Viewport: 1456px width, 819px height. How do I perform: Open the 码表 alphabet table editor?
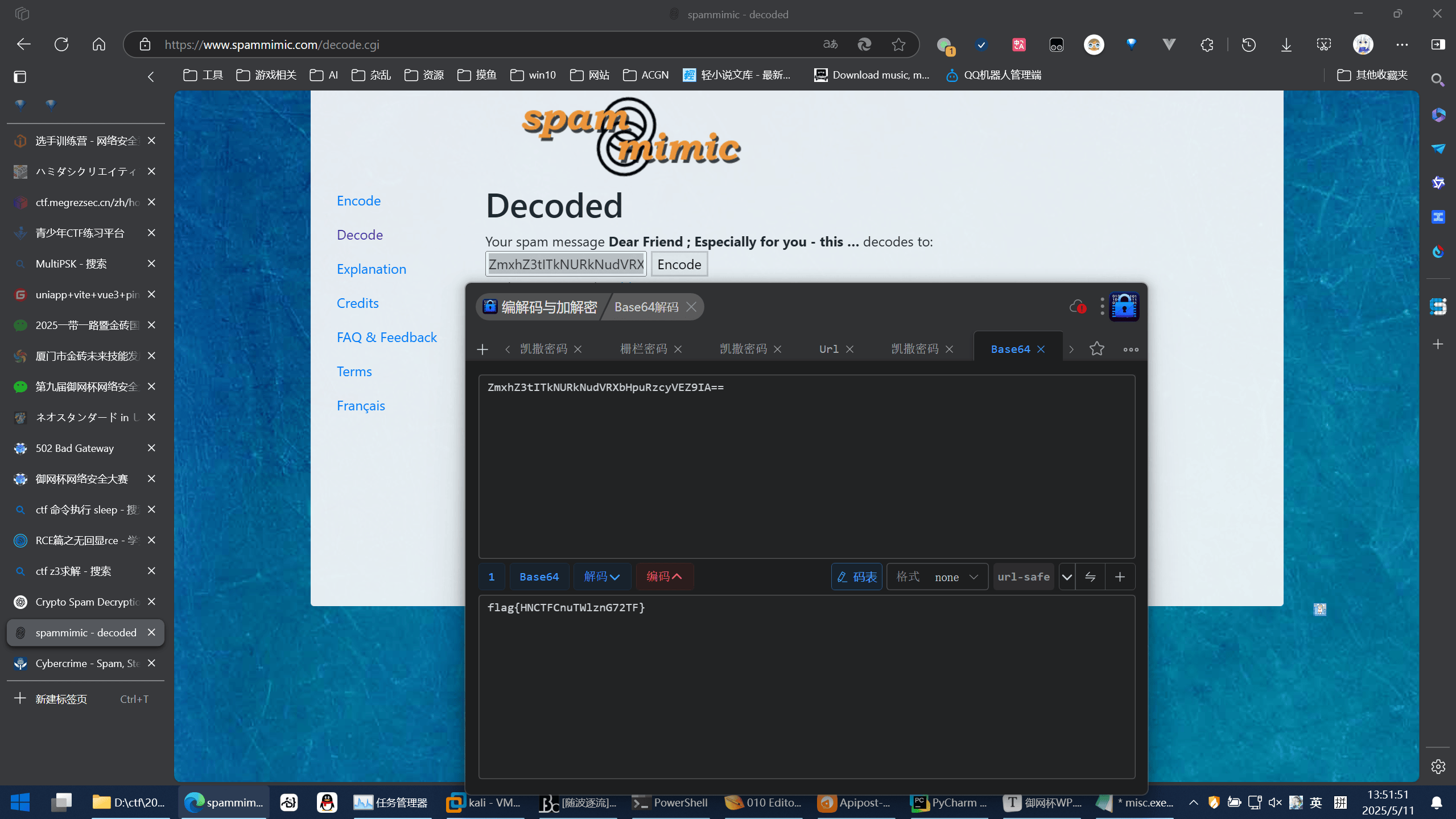857,577
